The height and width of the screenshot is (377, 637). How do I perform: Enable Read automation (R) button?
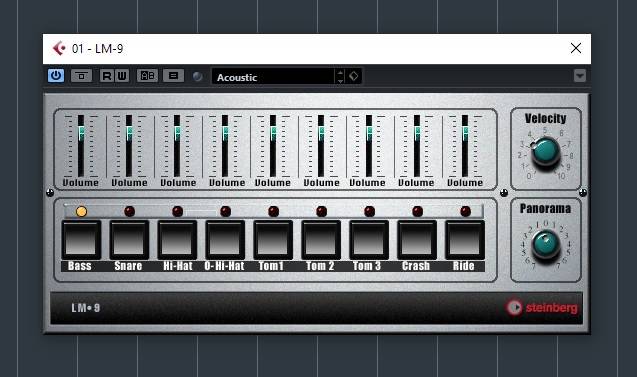[x=107, y=76]
